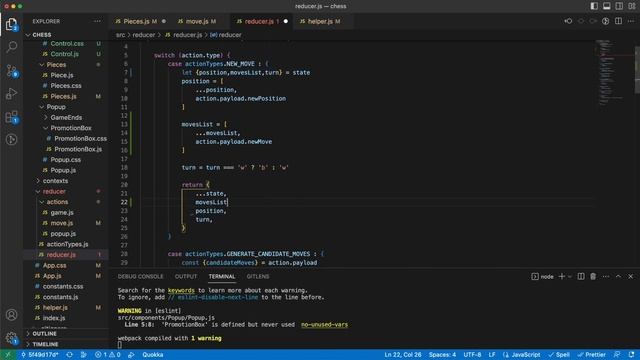Viewport: 640px width, 360px height.
Task: Open terminal panel more actions ellipsis
Action: 606,276
